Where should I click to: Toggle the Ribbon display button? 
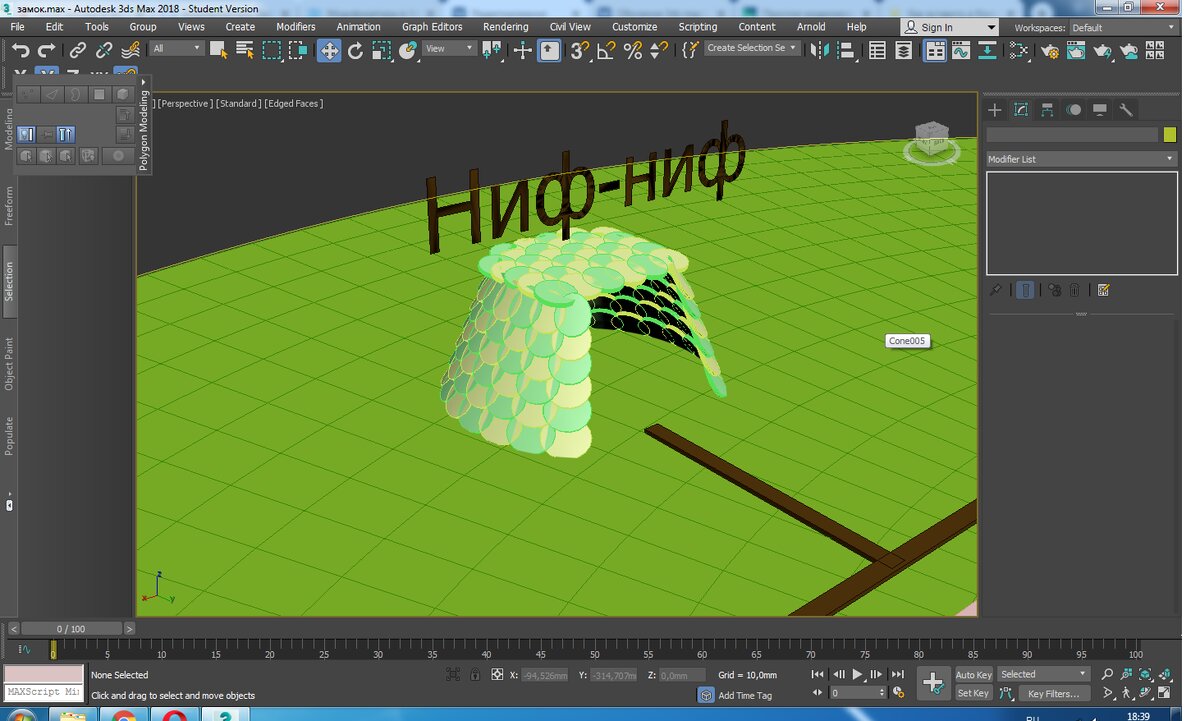[935, 50]
